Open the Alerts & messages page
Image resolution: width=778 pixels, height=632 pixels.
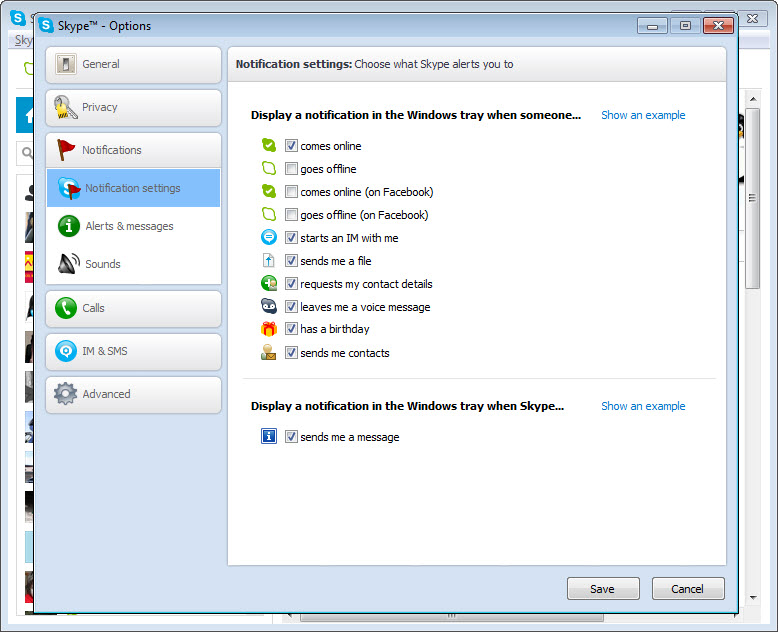(129, 226)
